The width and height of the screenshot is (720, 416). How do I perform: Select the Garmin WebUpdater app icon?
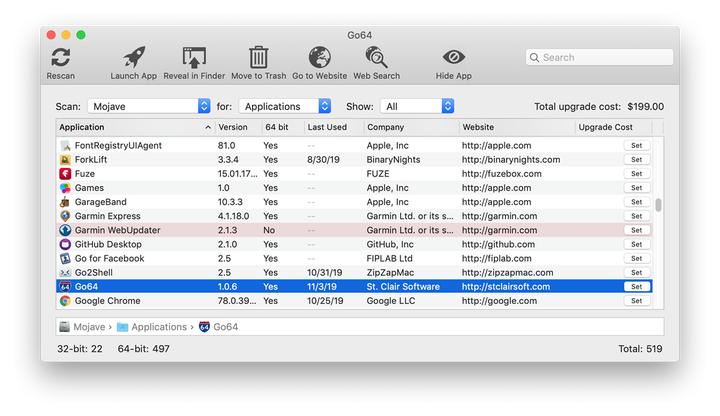coord(65,230)
